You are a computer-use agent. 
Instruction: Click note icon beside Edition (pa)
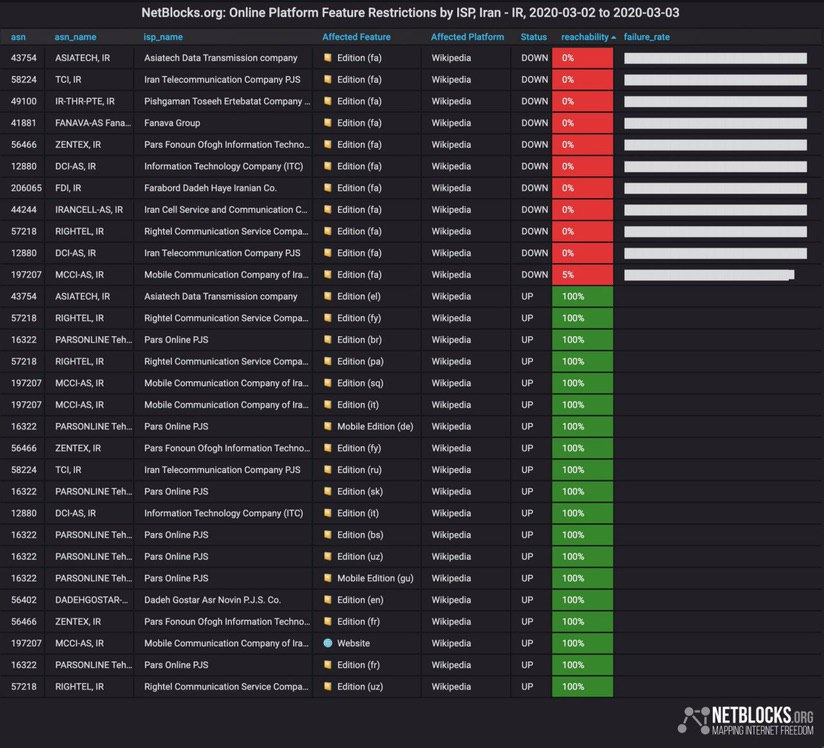click(x=328, y=361)
